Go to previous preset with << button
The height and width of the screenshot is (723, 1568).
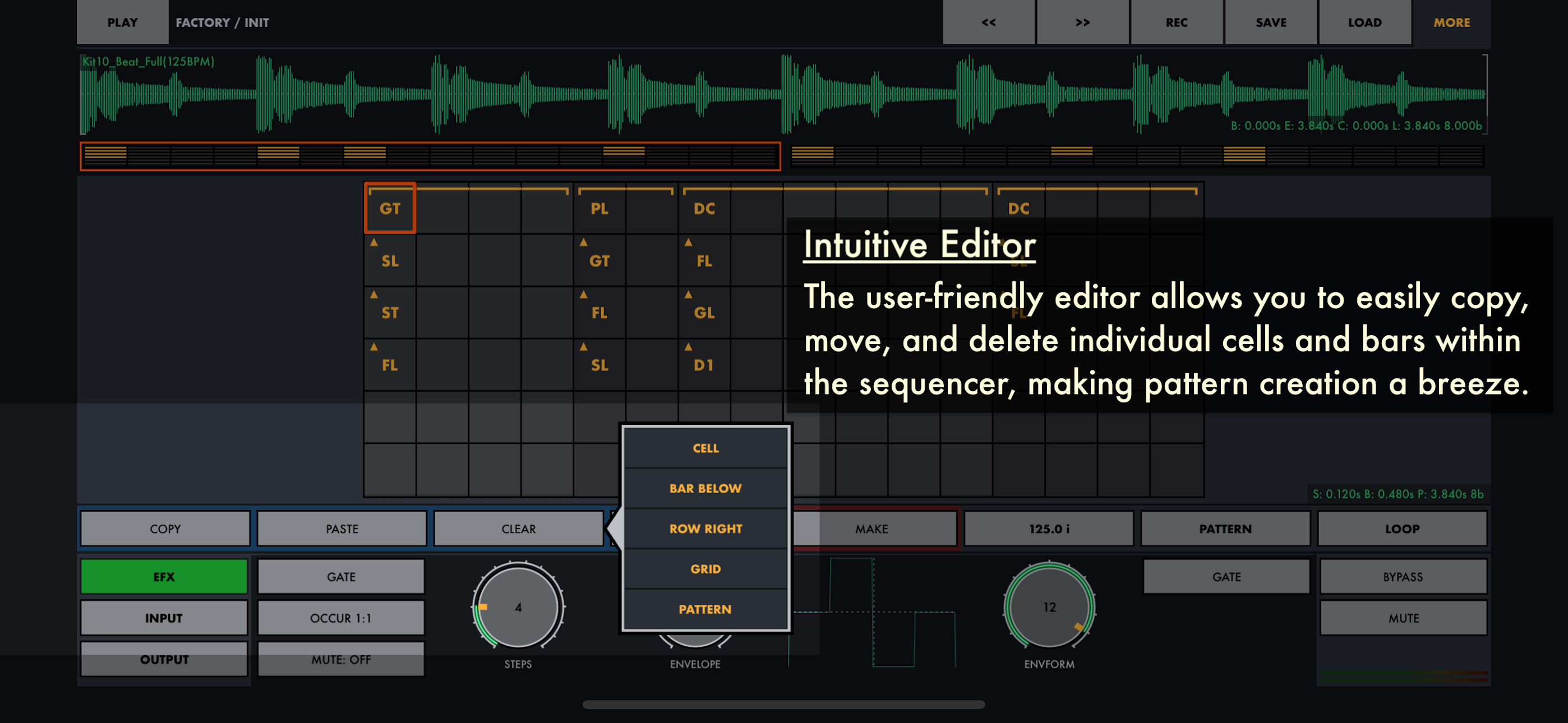989,22
